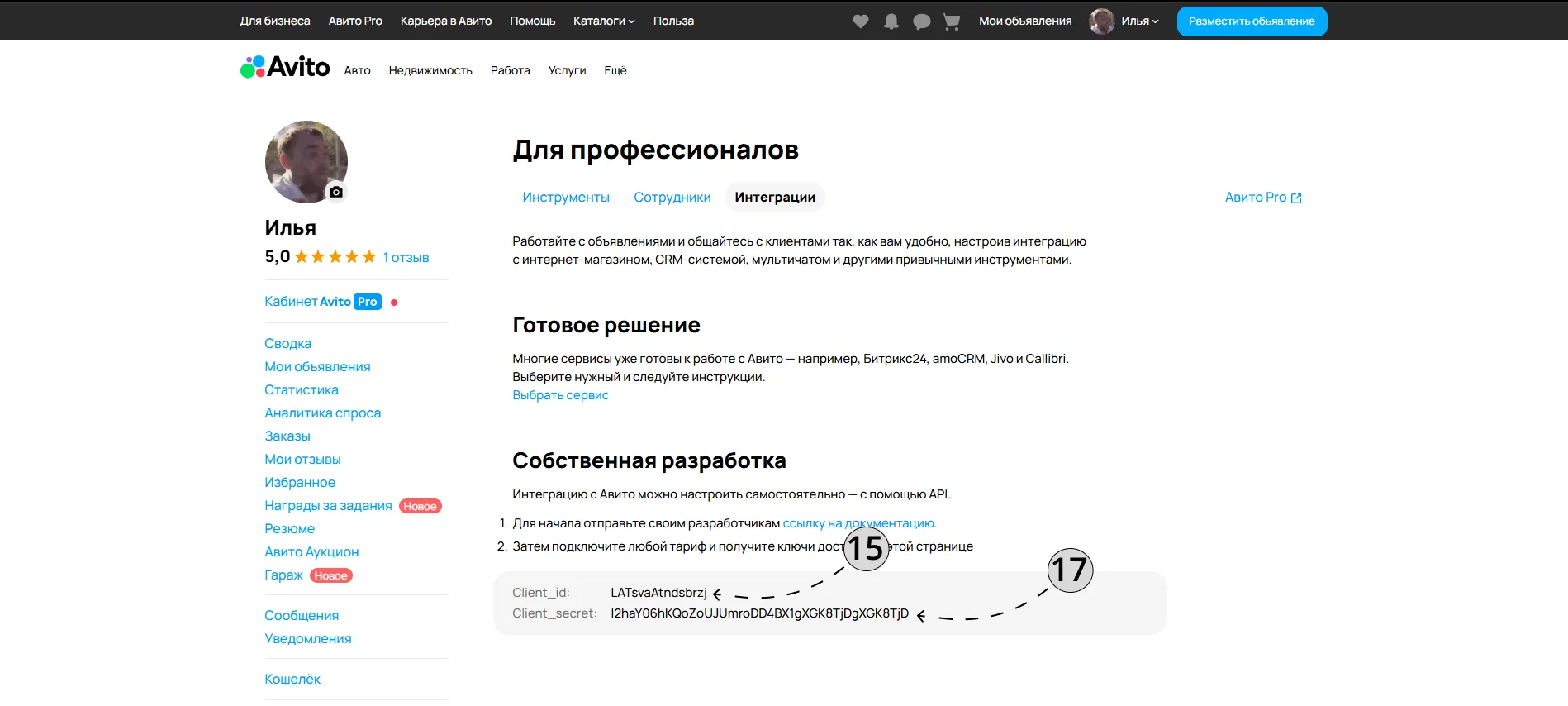Open favorites heart icon in top bar
The height and width of the screenshot is (706, 1568).
point(861,21)
